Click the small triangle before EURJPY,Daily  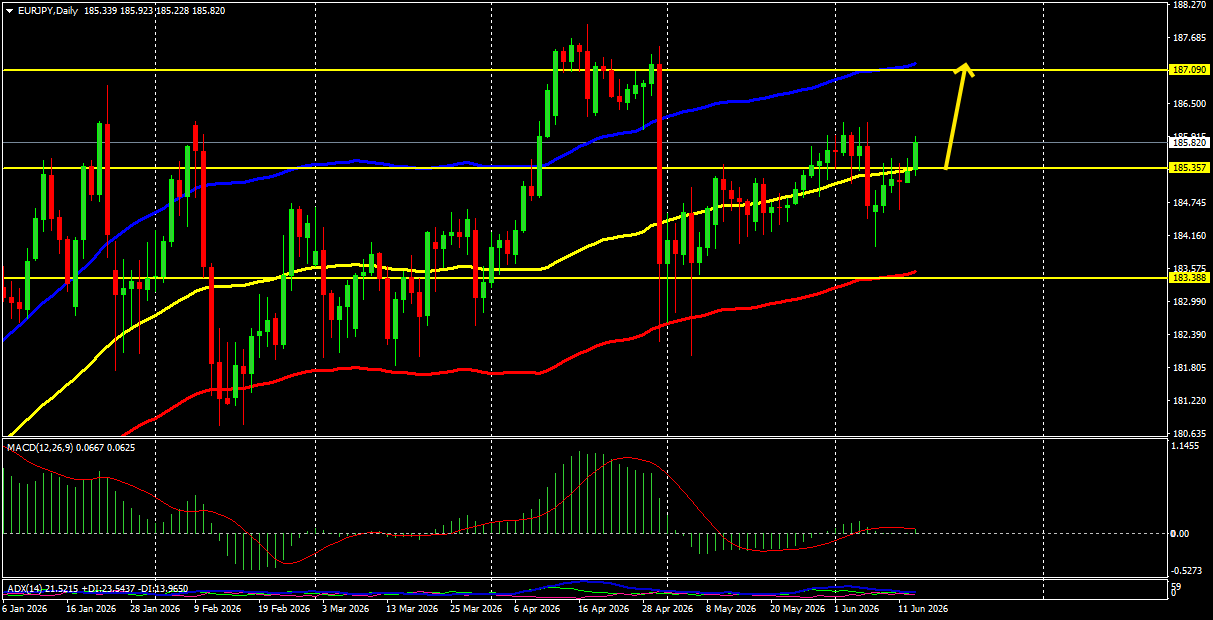click(x=9, y=10)
